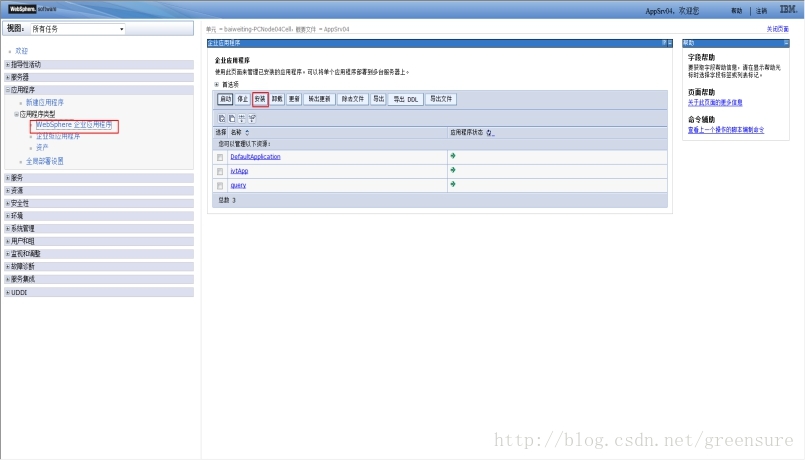Viewport: 805px width, 460px height.
Task: Collapse the 应用程序 tree node
Action: (x=8, y=90)
